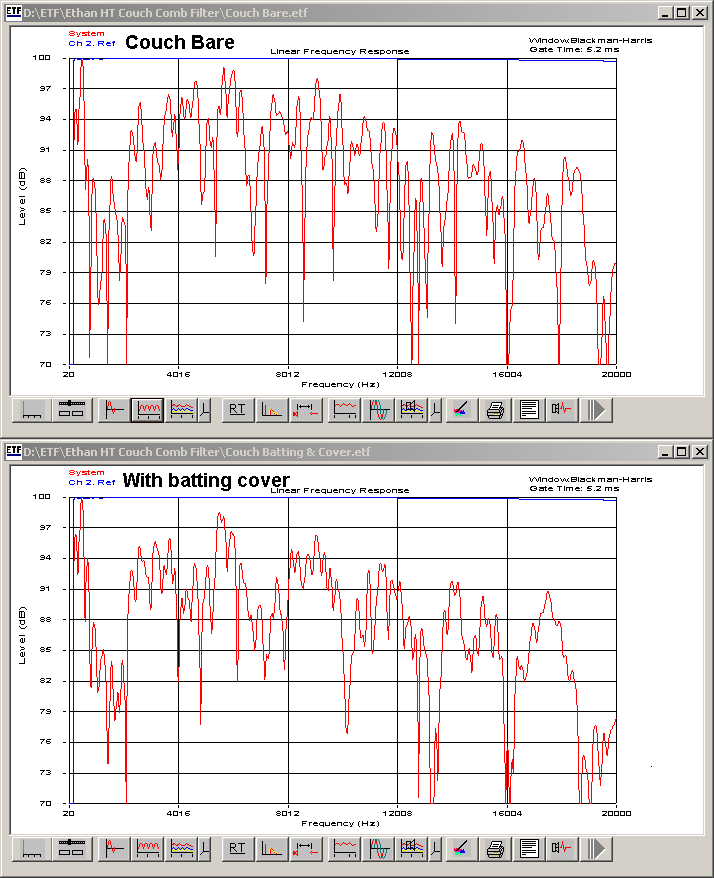Viewport: 714px width, 878px height.
Task: Open notes page icon in Couch Batting window
Action: click(x=529, y=849)
